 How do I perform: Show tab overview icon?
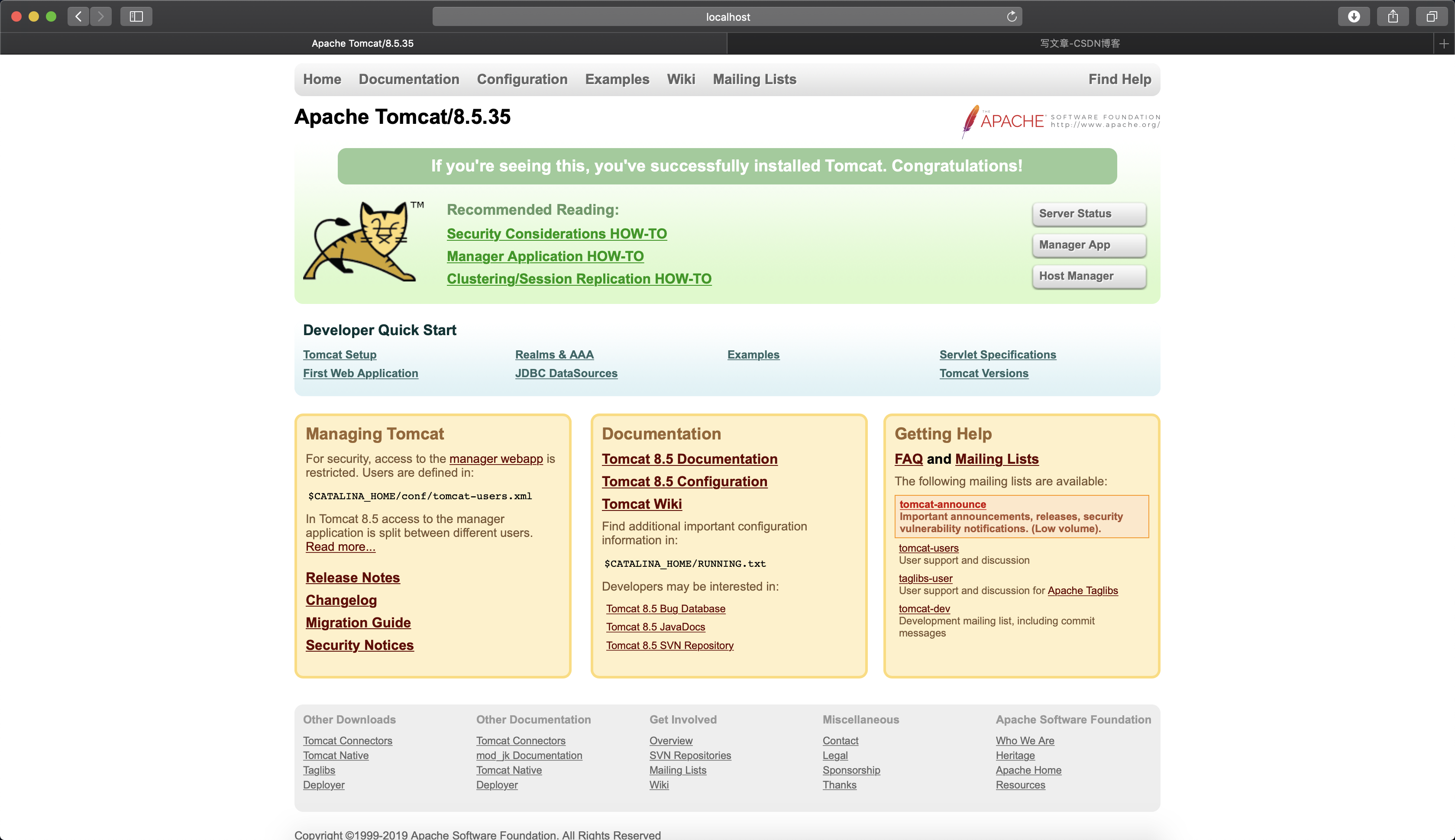pyautogui.click(x=1431, y=16)
